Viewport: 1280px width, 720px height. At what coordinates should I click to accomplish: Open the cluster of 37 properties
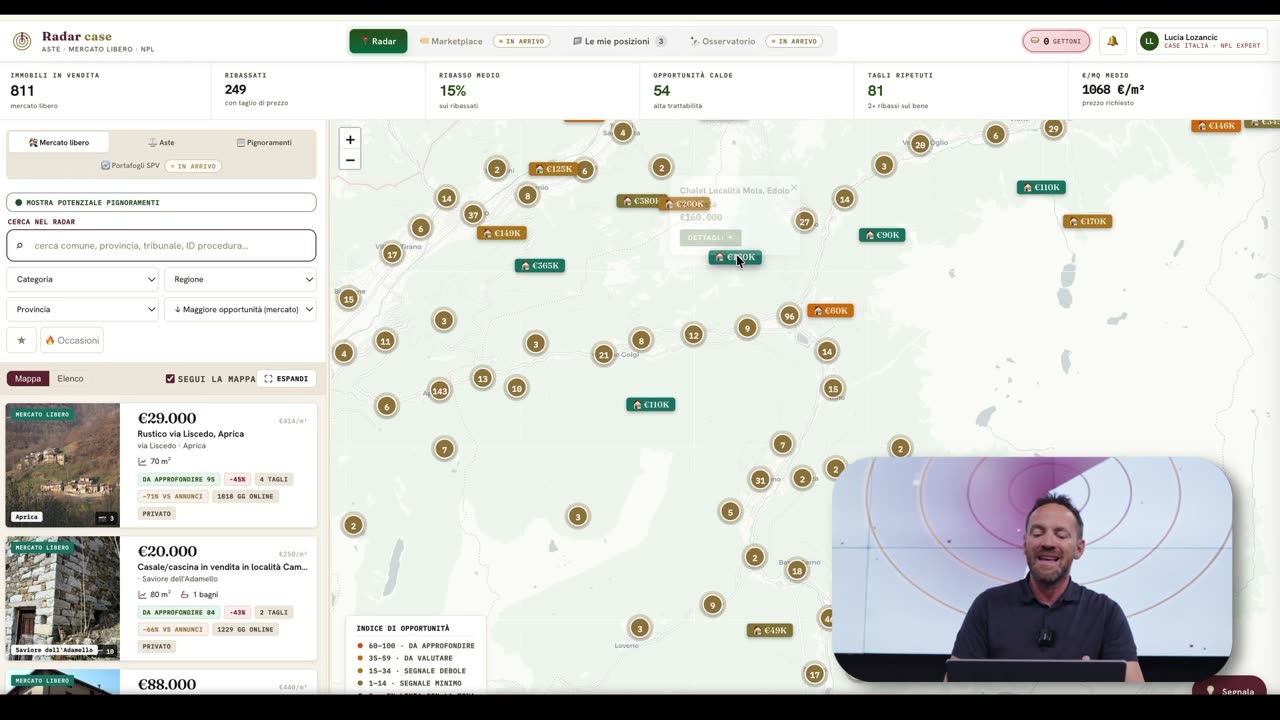pos(473,214)
